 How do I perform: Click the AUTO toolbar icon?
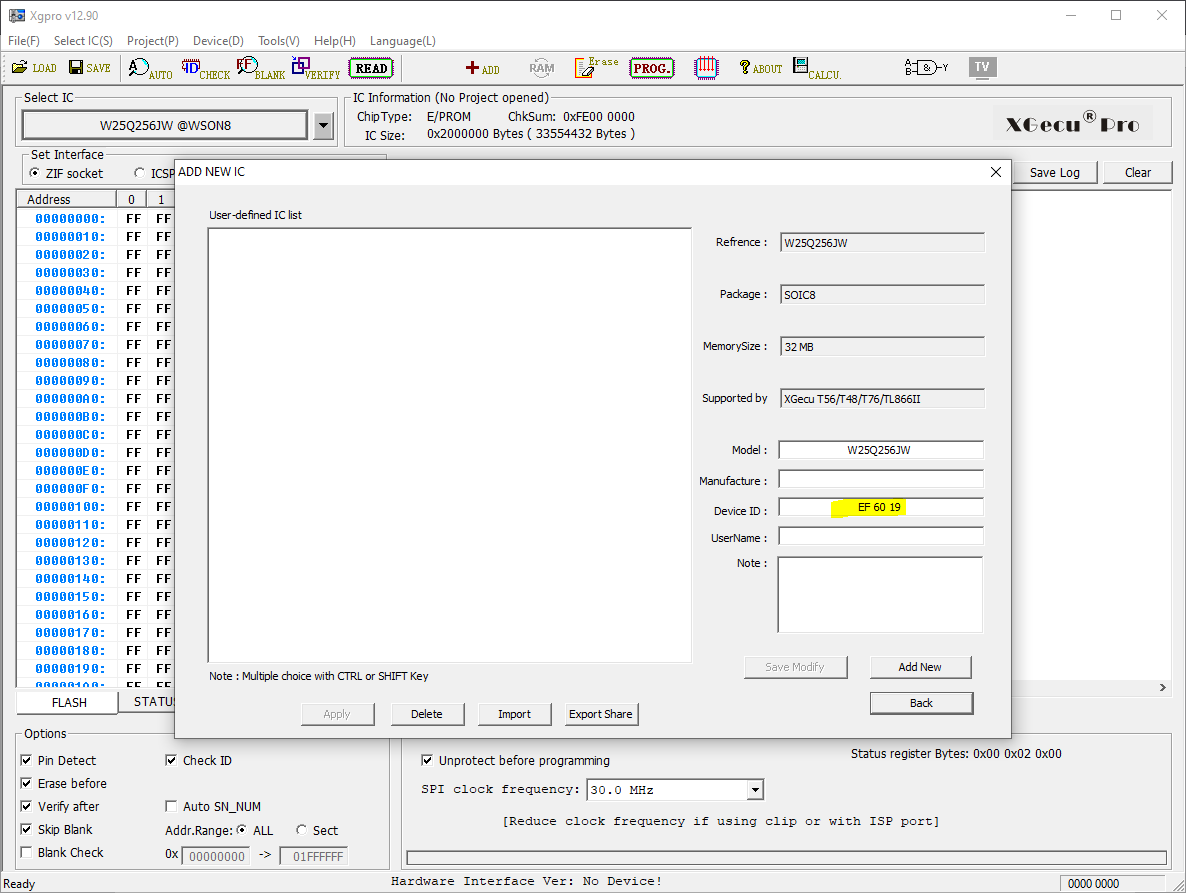(150, 68)
